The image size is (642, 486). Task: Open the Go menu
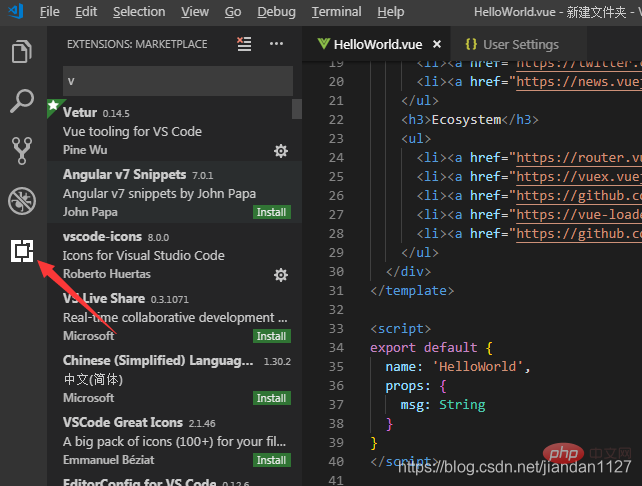(x=233, y=12)
